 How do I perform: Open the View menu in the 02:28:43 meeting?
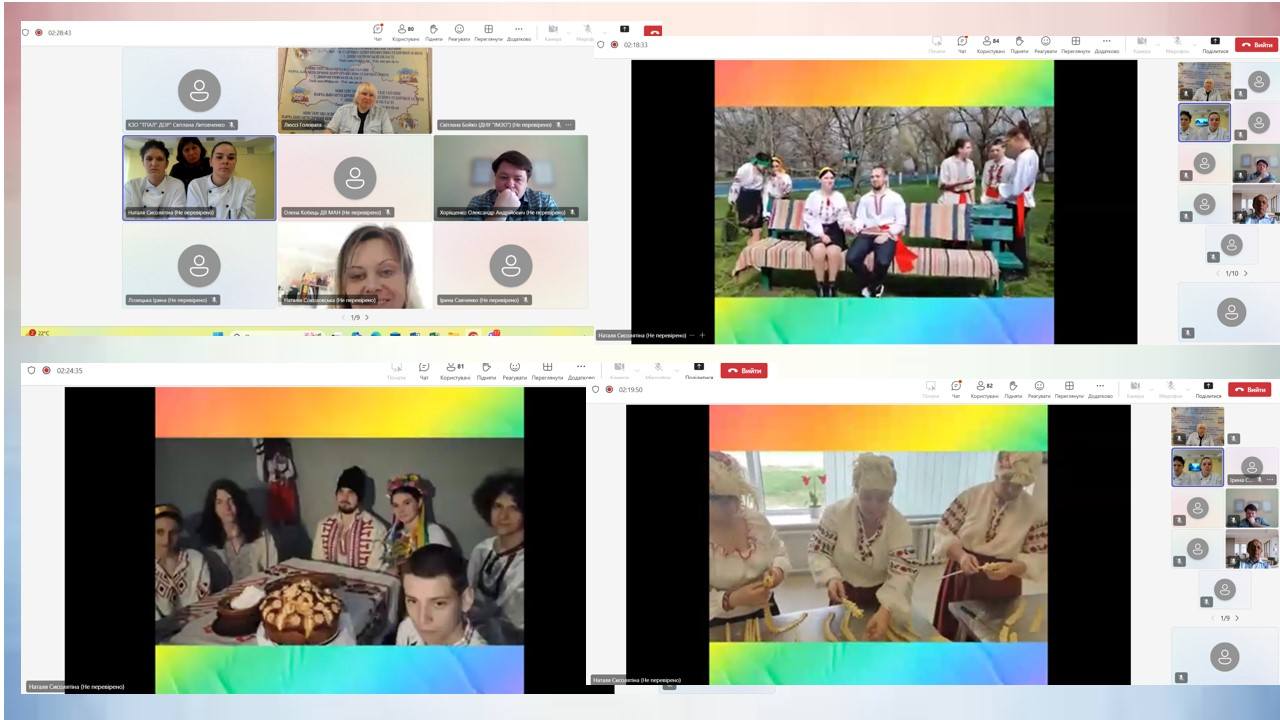488,31
